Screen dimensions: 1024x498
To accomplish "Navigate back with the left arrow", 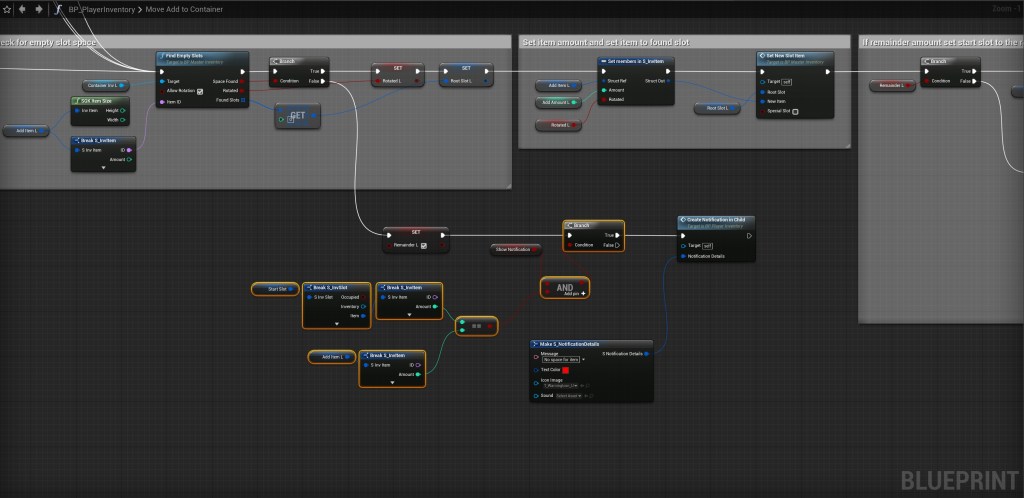I will tap(24, 9).
